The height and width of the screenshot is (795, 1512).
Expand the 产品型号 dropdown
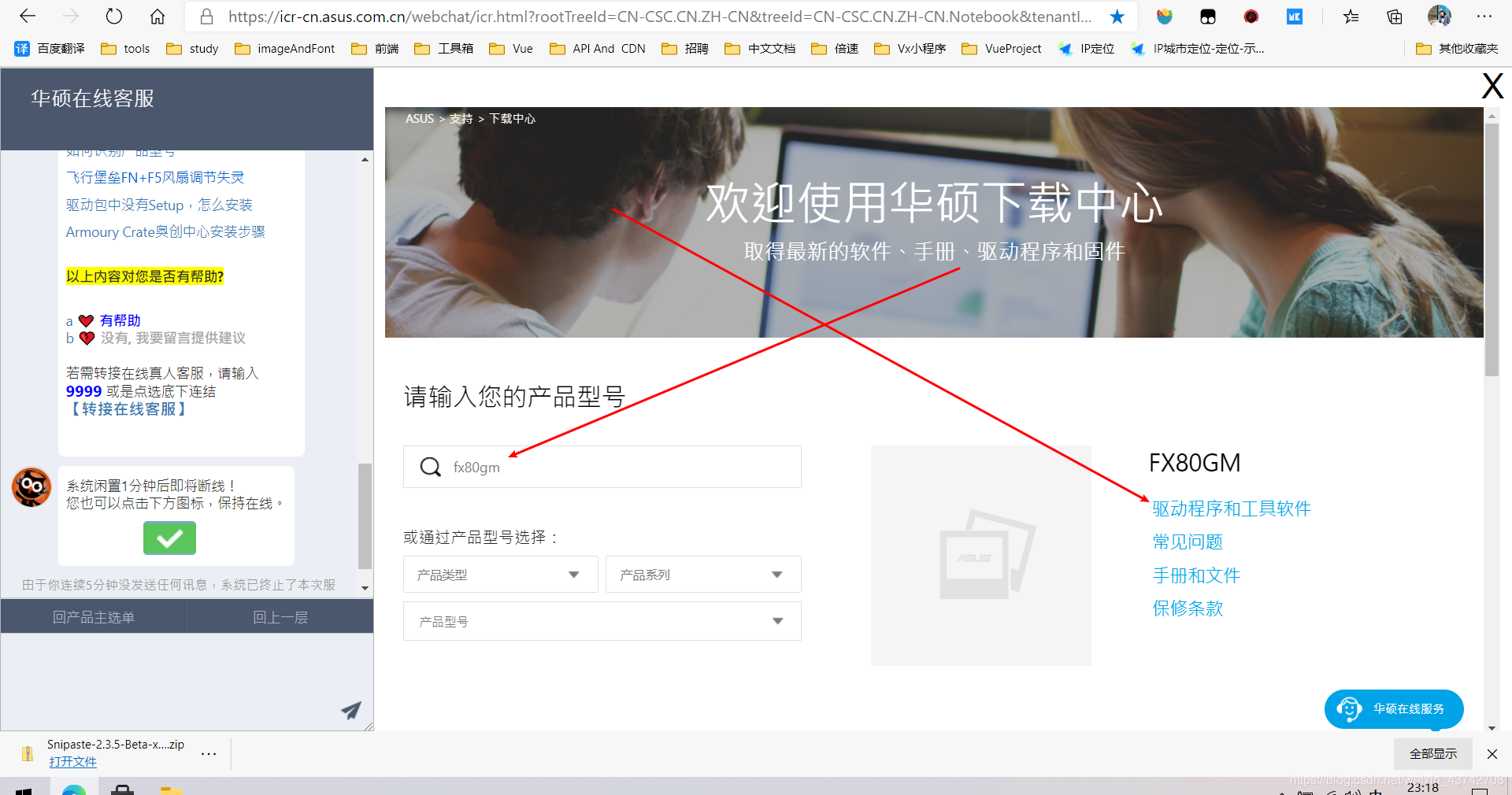602,621
